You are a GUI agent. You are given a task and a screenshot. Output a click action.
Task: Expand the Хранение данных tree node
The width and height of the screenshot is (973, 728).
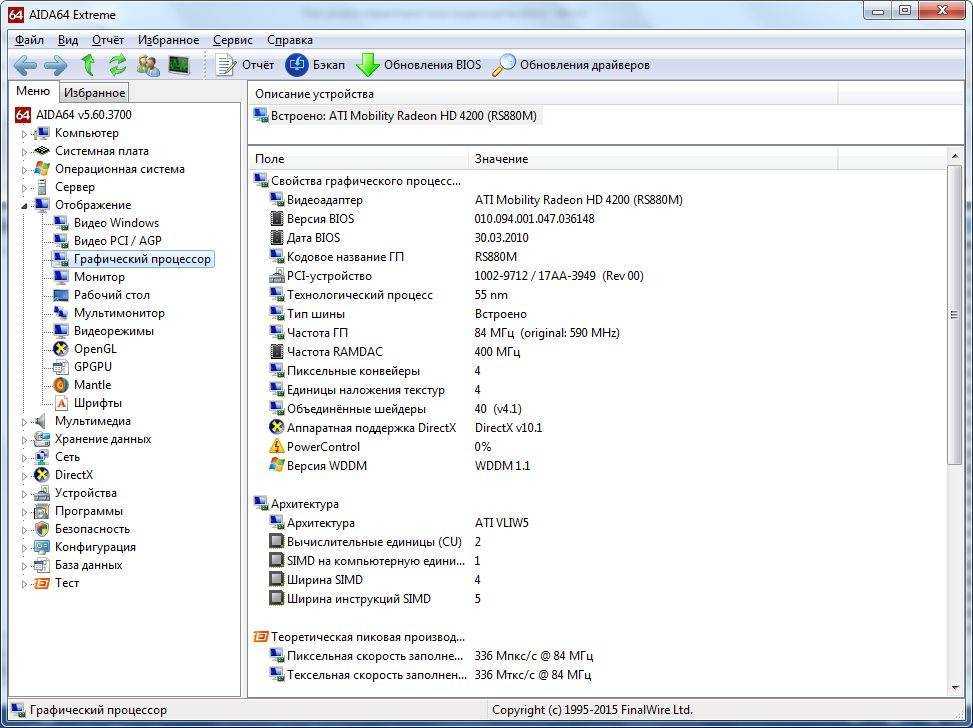tap(24, 440)
